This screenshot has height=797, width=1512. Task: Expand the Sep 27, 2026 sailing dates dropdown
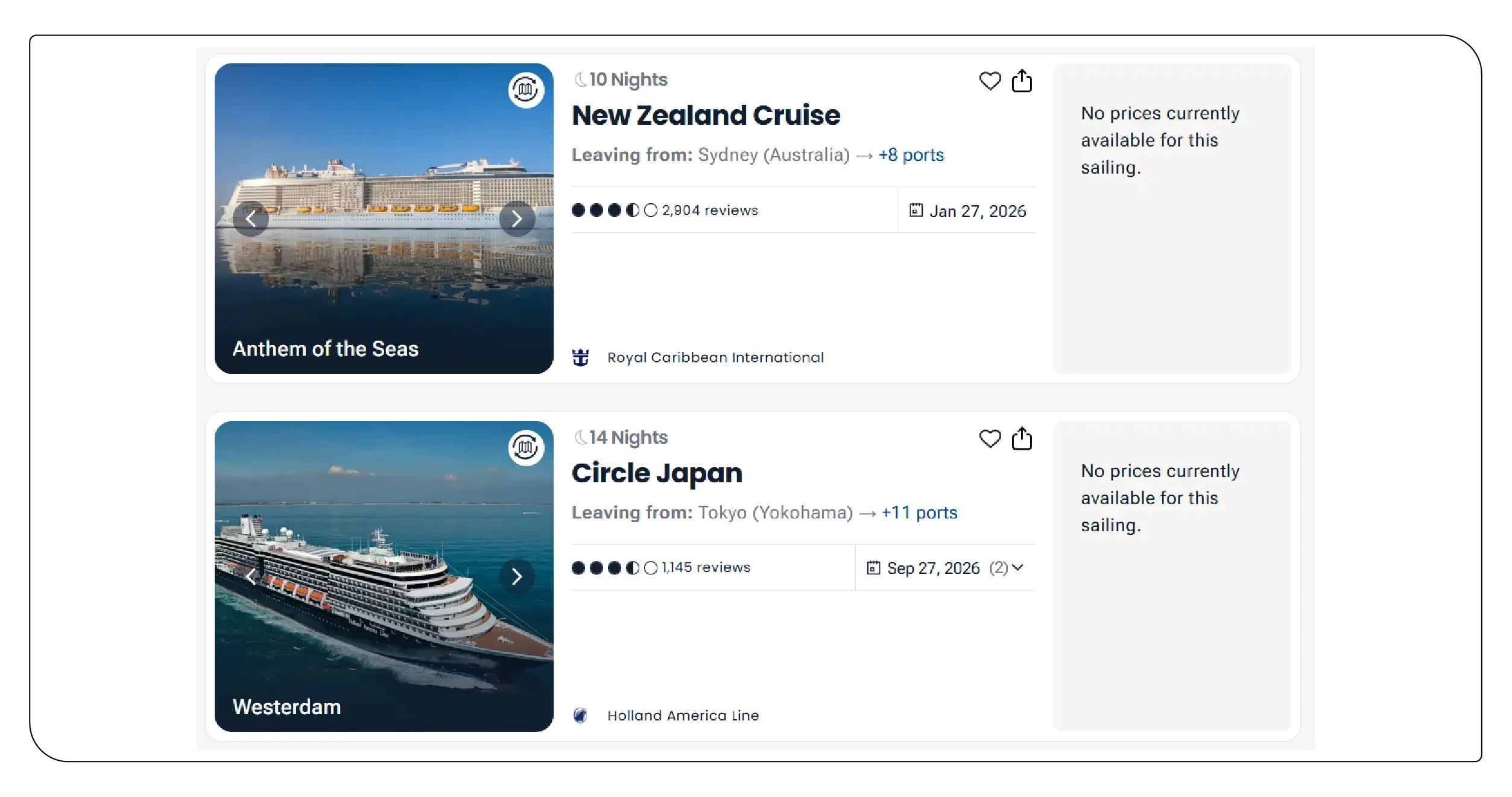(1017, 568)
